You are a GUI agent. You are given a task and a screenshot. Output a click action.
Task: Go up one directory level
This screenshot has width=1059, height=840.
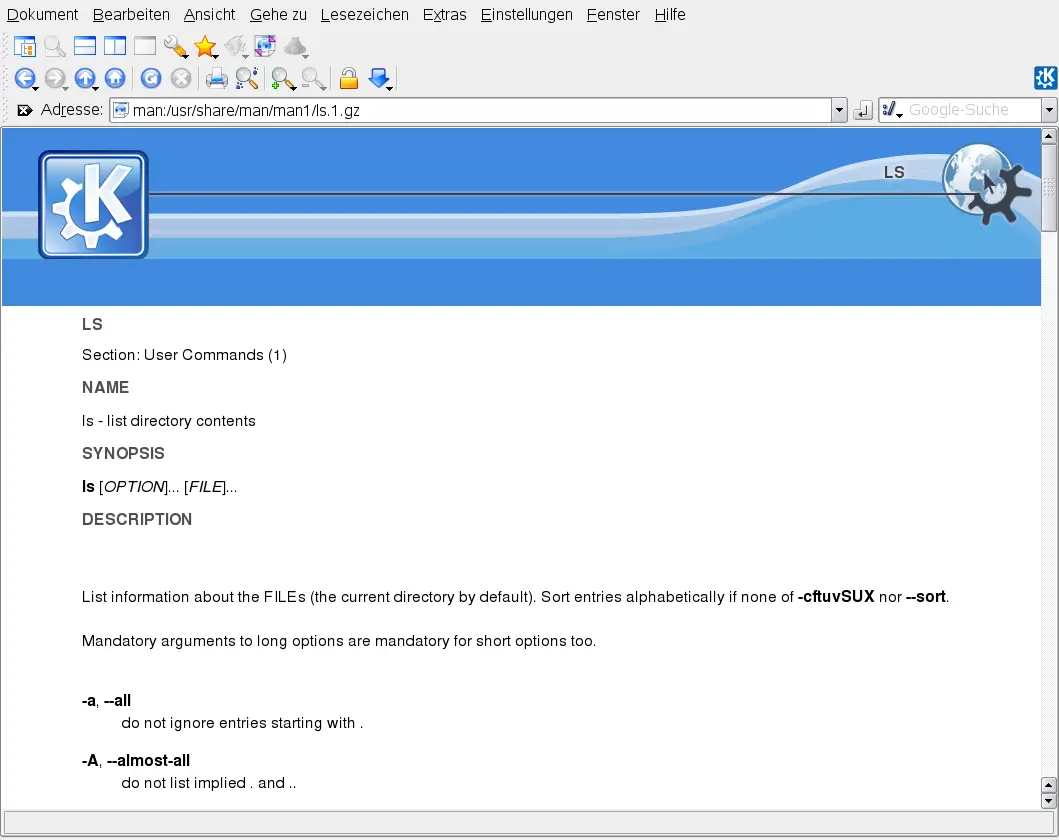coord(86,78)
